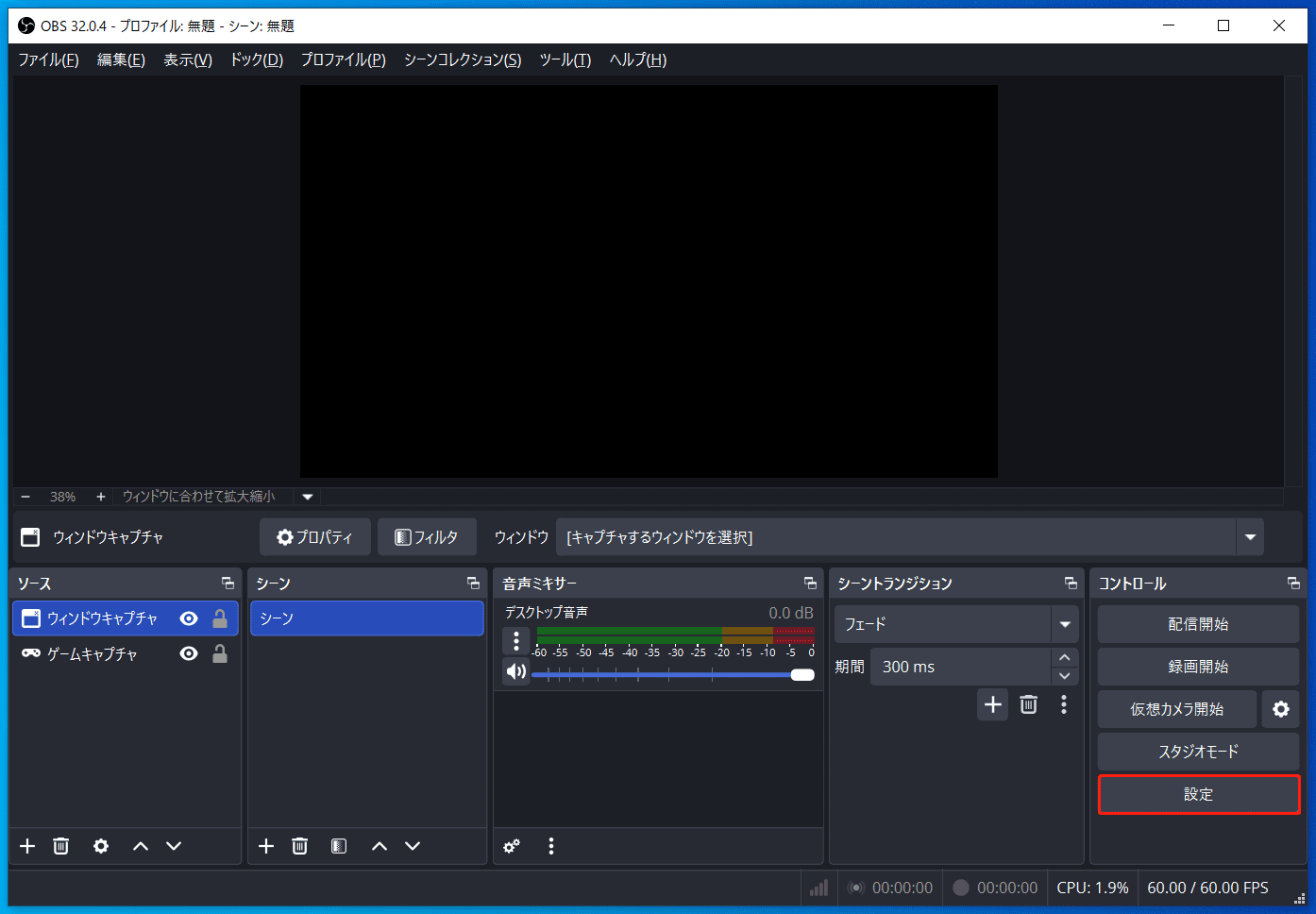
Task: Open transition properties three-dot menu
Action: (1064, 704)
